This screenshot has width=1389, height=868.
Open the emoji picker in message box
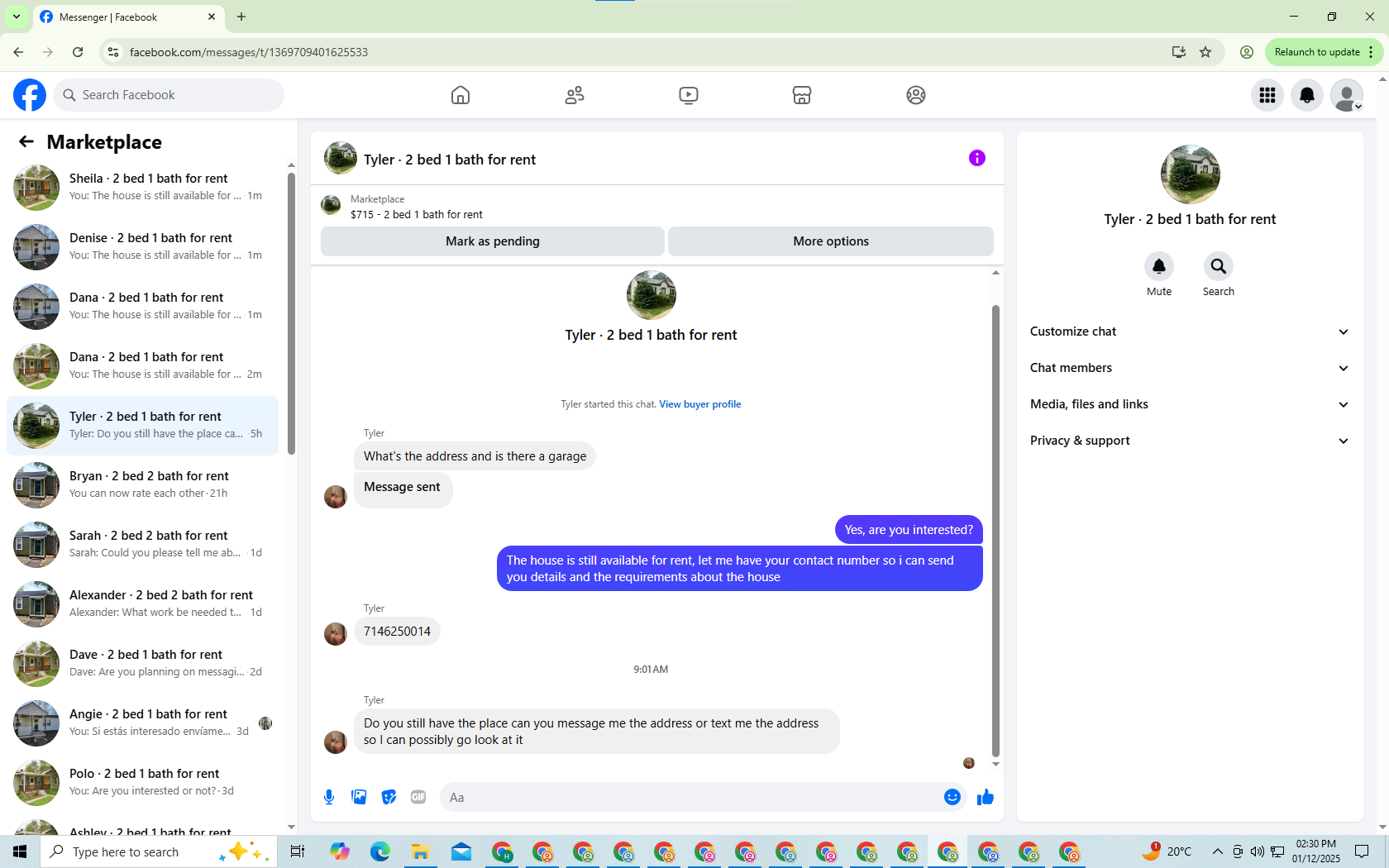pyautogui.click(x=952, y=797)
